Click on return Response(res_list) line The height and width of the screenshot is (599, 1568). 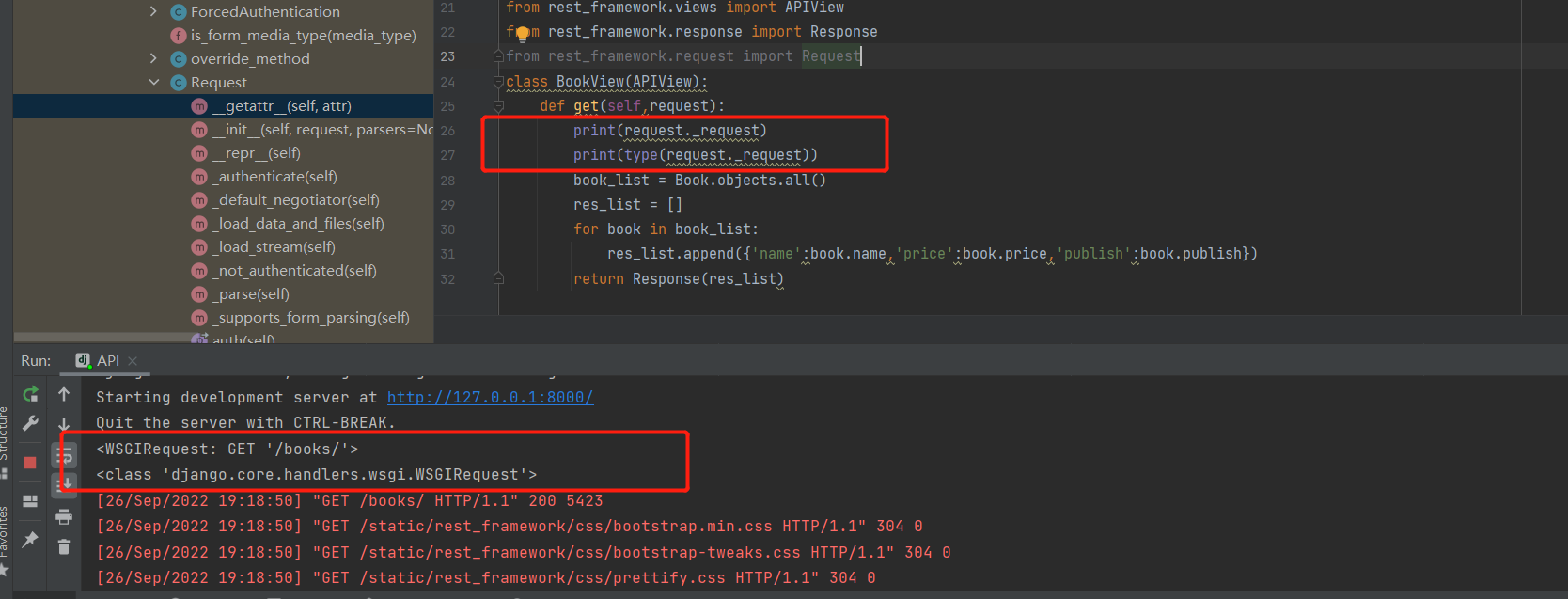[679, 279]
